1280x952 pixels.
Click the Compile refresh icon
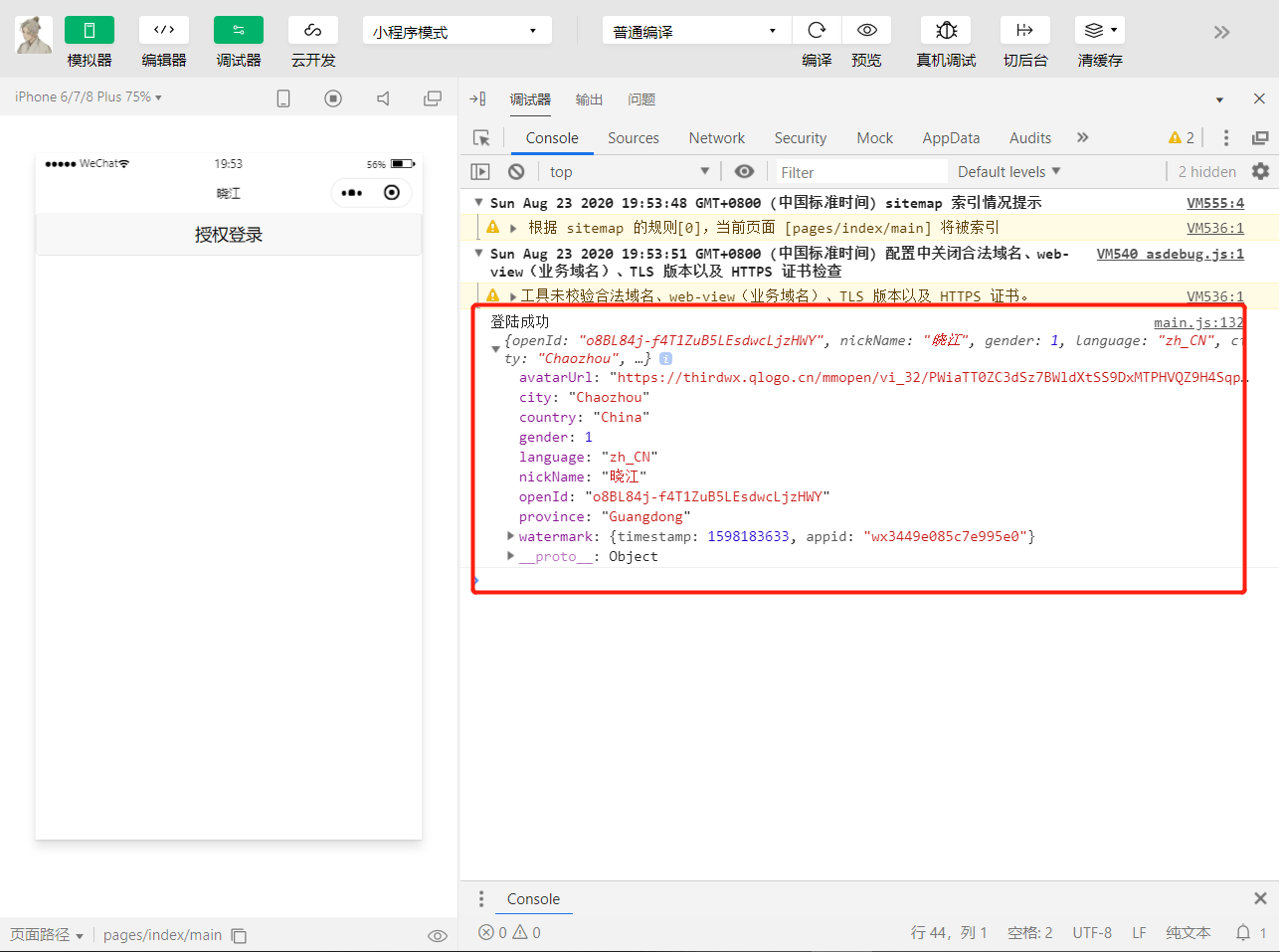click(x=817, y=30)
